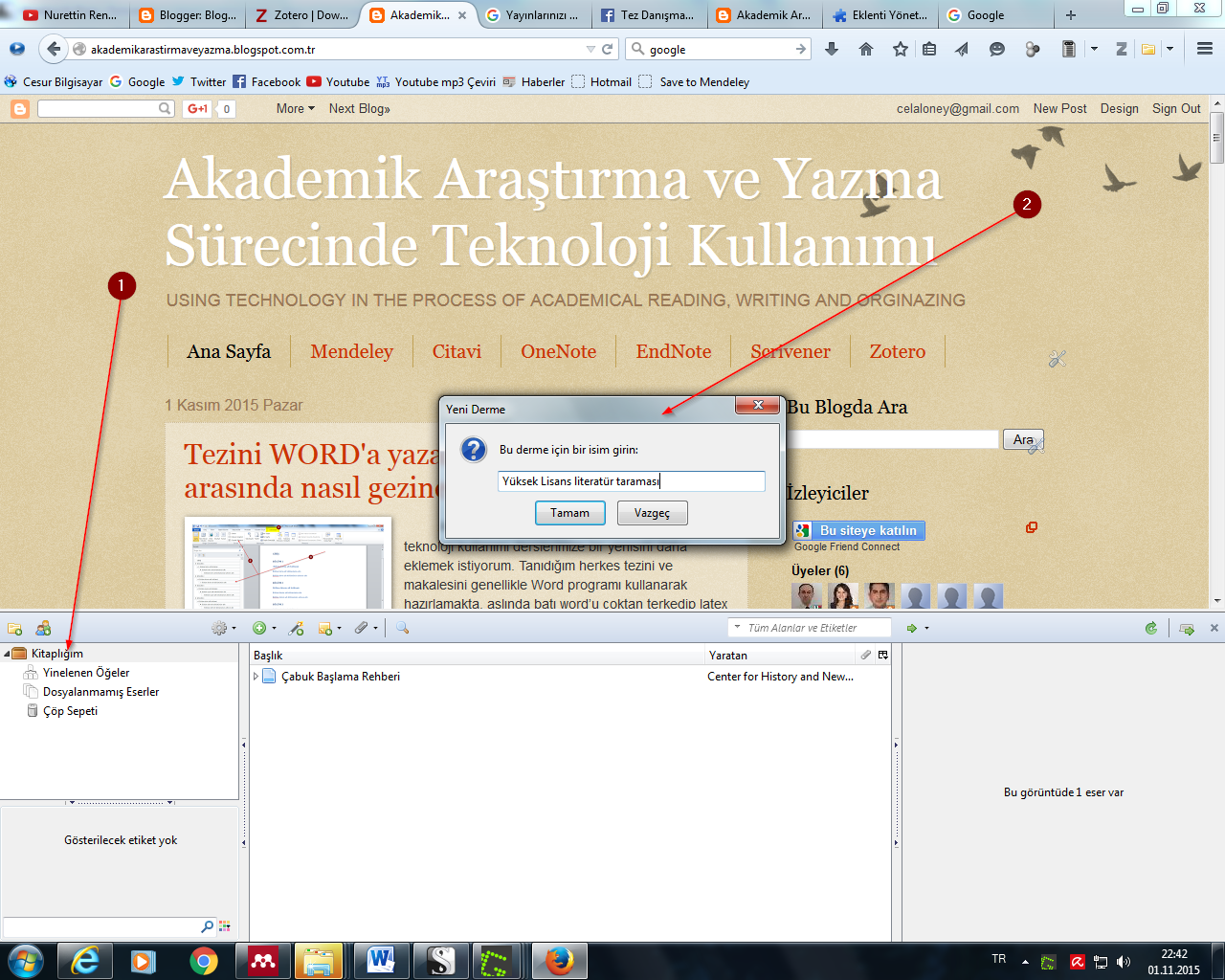Click the Firefox home icon
This screenshot has width=1225, height=980.
pos(866,49)
